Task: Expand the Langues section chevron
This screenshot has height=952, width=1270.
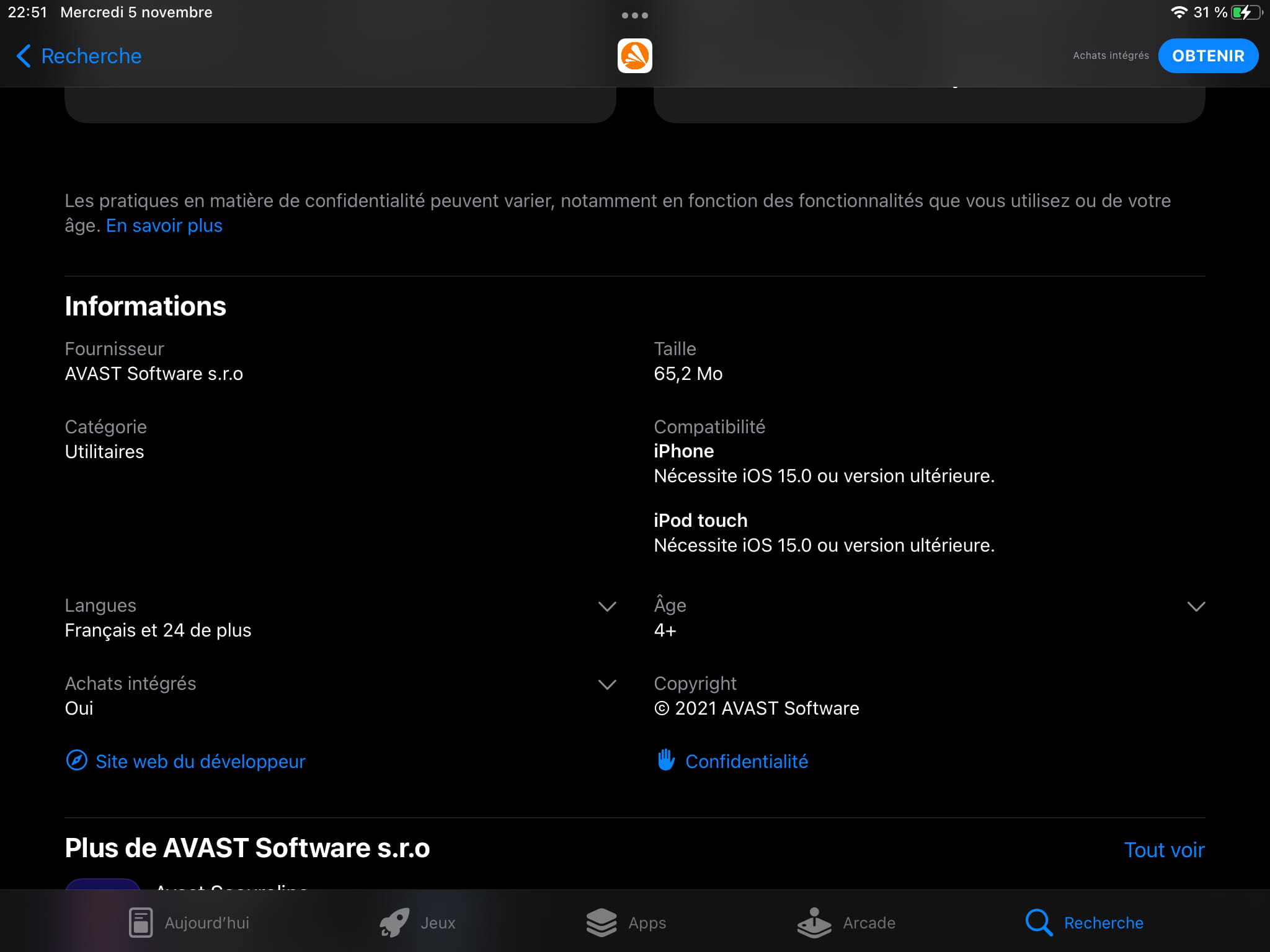Action: click(x=606, y=606)
